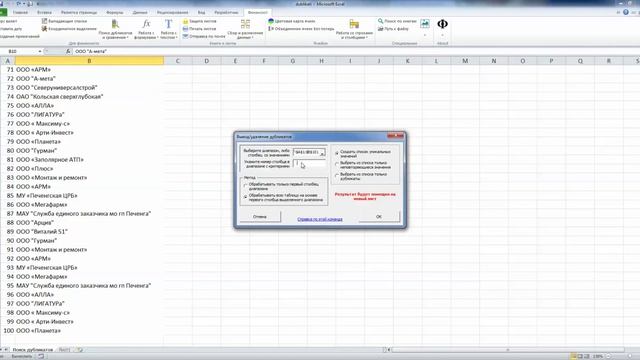Click the OK button in the dialog

coord(379,217)
